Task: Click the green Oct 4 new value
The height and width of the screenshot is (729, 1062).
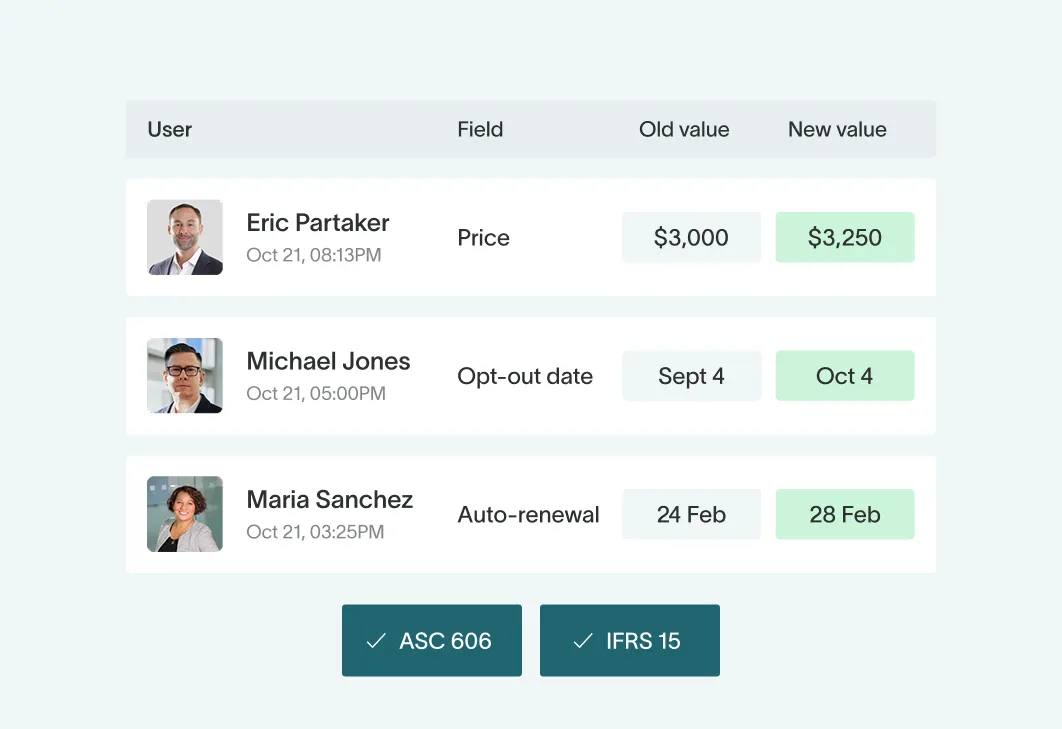Action: click(x=845, y=376)
